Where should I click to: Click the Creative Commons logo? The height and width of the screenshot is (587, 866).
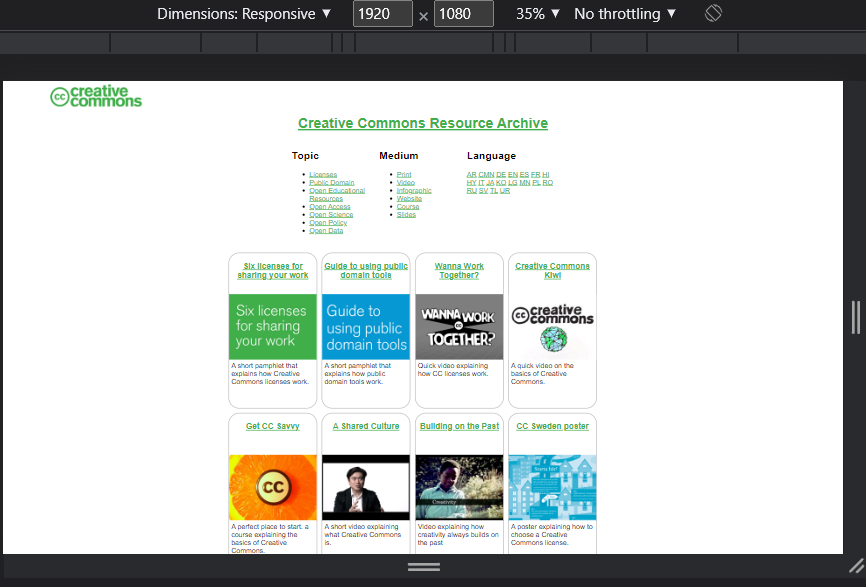[x=96, y=96]
